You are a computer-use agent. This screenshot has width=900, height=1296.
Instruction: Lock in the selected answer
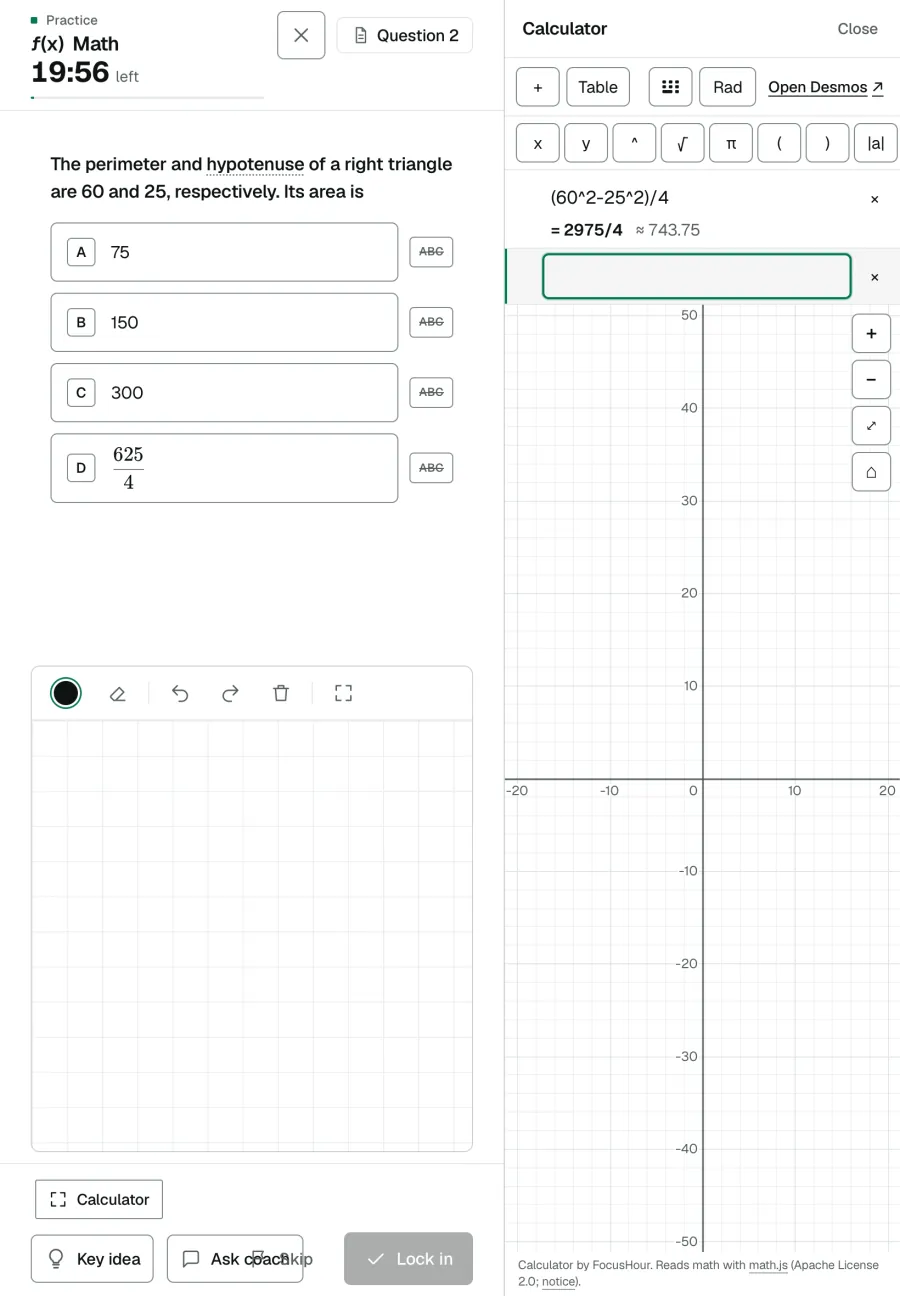[408, 1259]
